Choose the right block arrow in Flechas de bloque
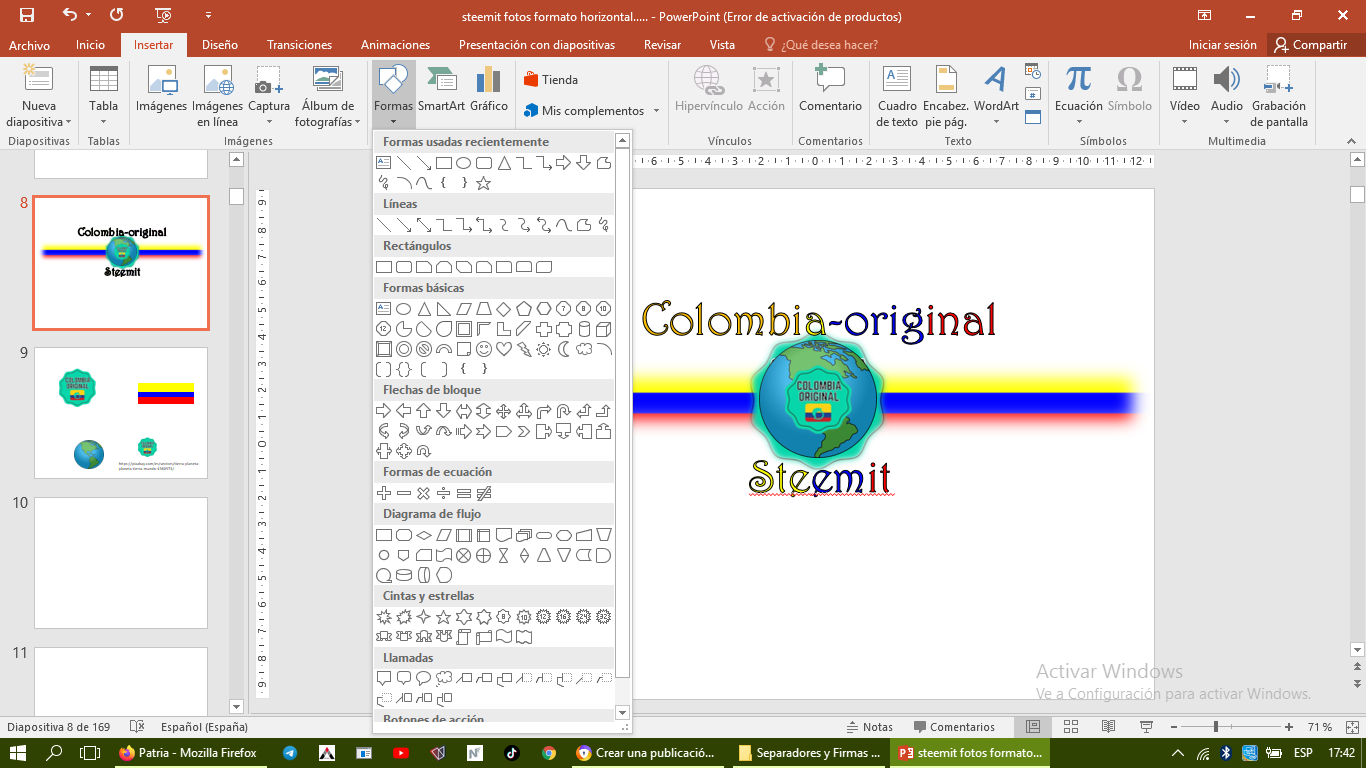 pyautogui.click(x=384, y=411)
